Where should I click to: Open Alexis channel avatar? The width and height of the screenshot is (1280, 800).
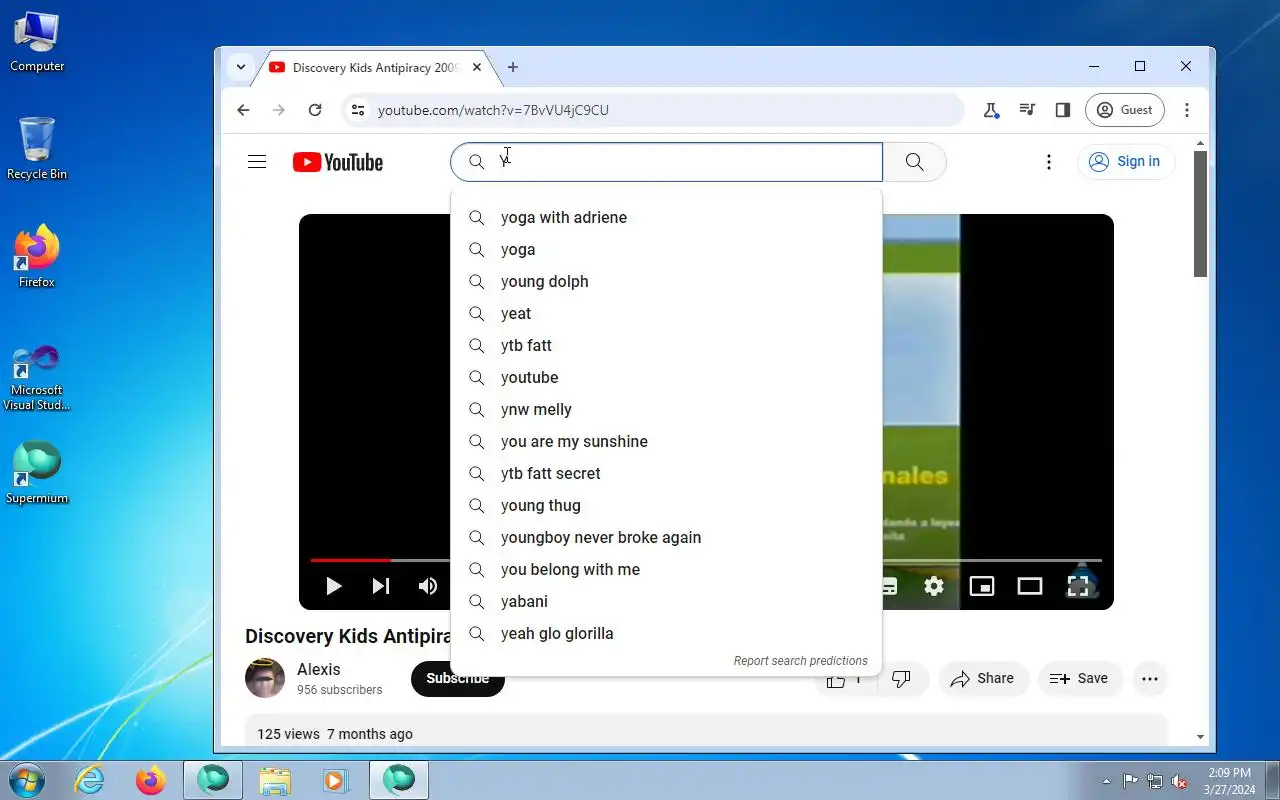265,678
